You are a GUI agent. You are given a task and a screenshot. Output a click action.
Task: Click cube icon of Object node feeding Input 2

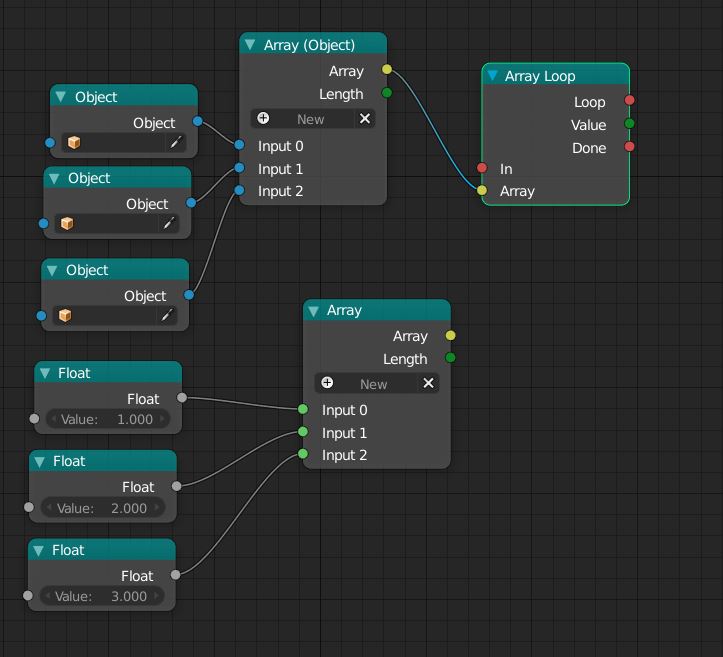coord(65,315)
